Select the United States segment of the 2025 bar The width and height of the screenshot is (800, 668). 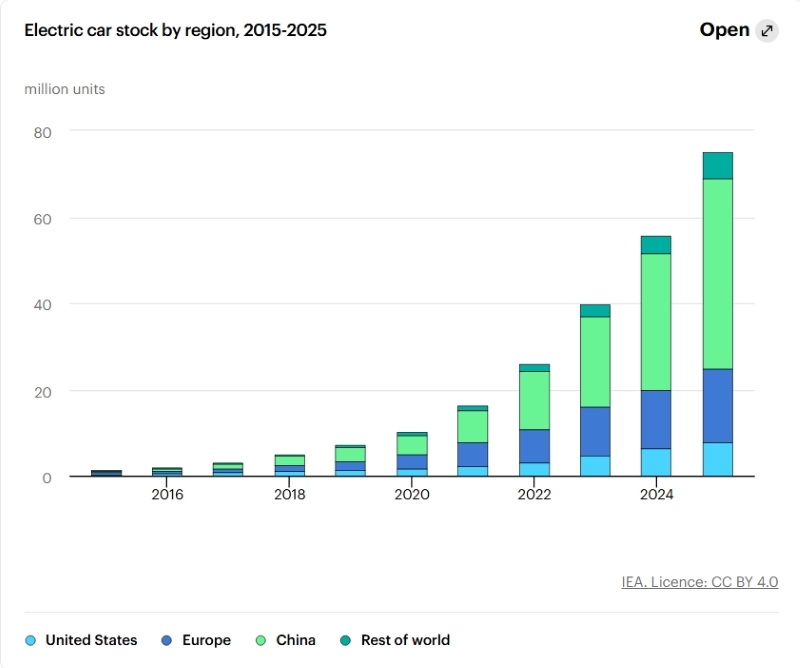[x=718, y=459]
